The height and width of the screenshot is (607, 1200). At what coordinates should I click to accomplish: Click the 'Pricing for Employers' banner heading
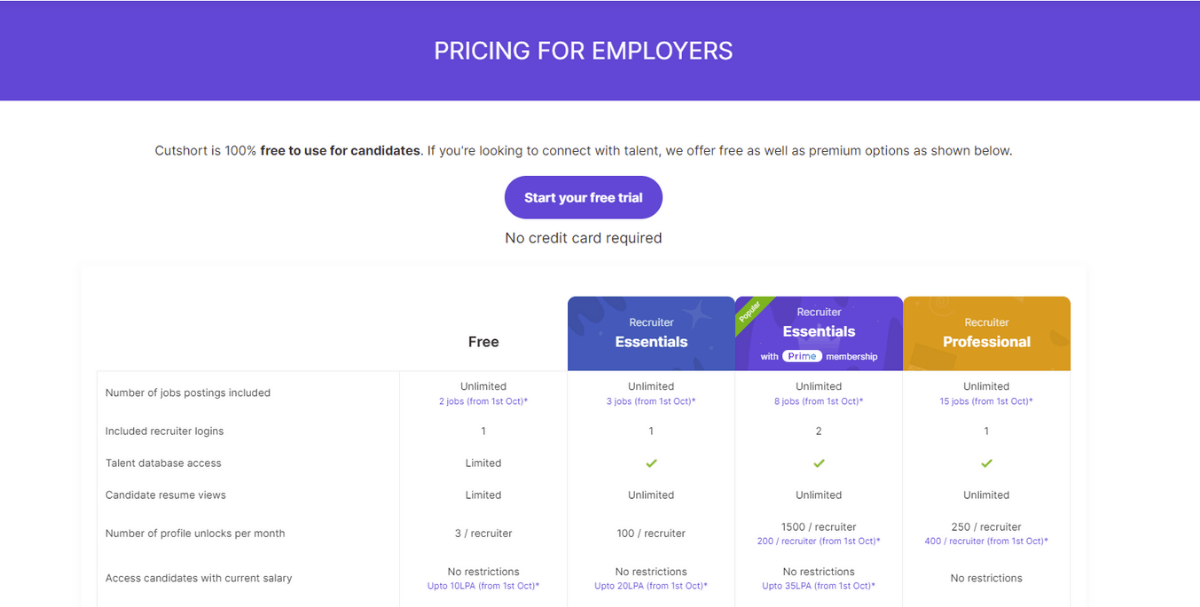point(583,51)
